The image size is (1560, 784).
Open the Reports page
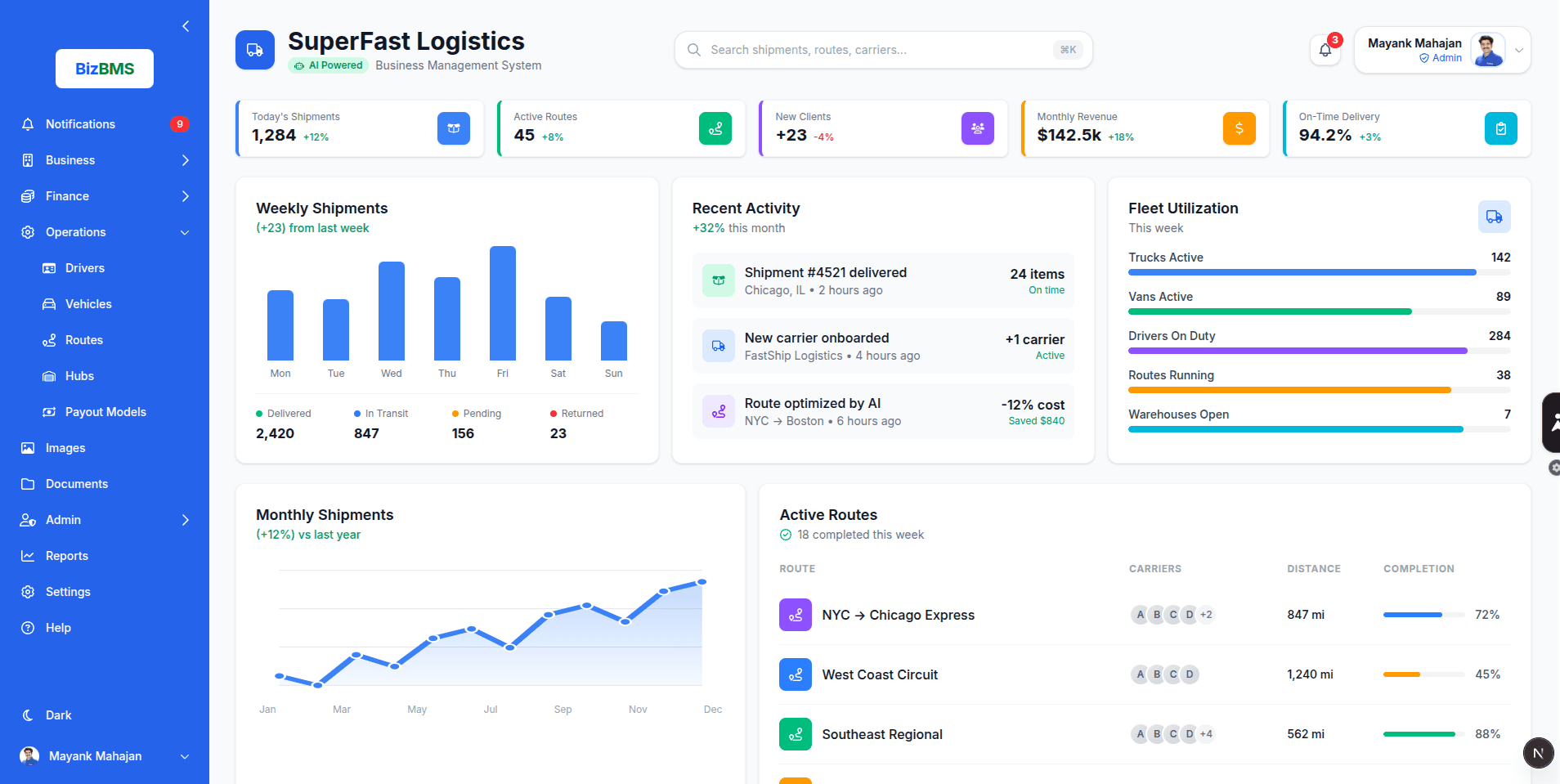(x=67, y=555)
